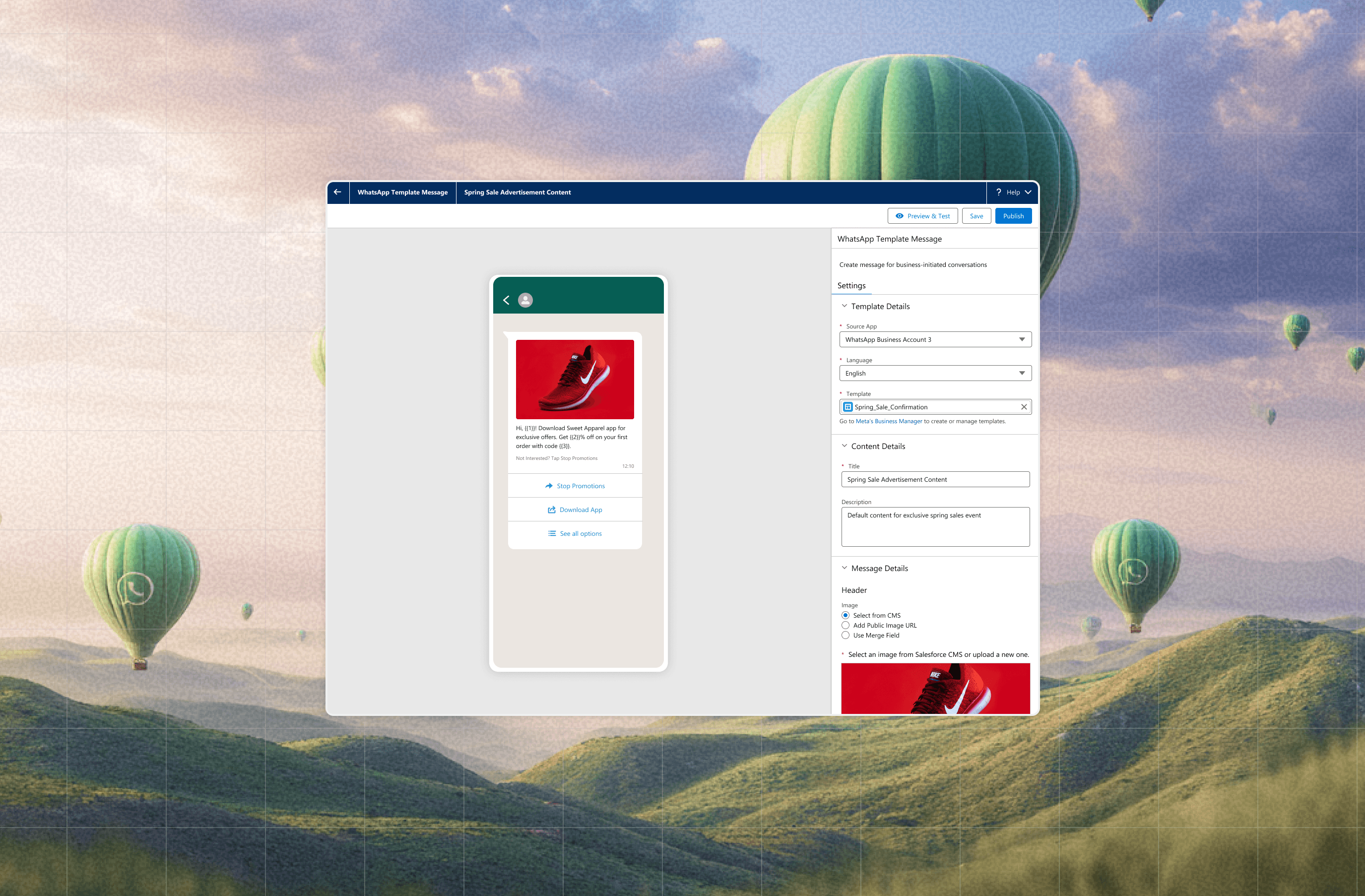Screen dimensions: 1365x896
Task: Choose Use Merge Field option
Action: coord(845,635)
